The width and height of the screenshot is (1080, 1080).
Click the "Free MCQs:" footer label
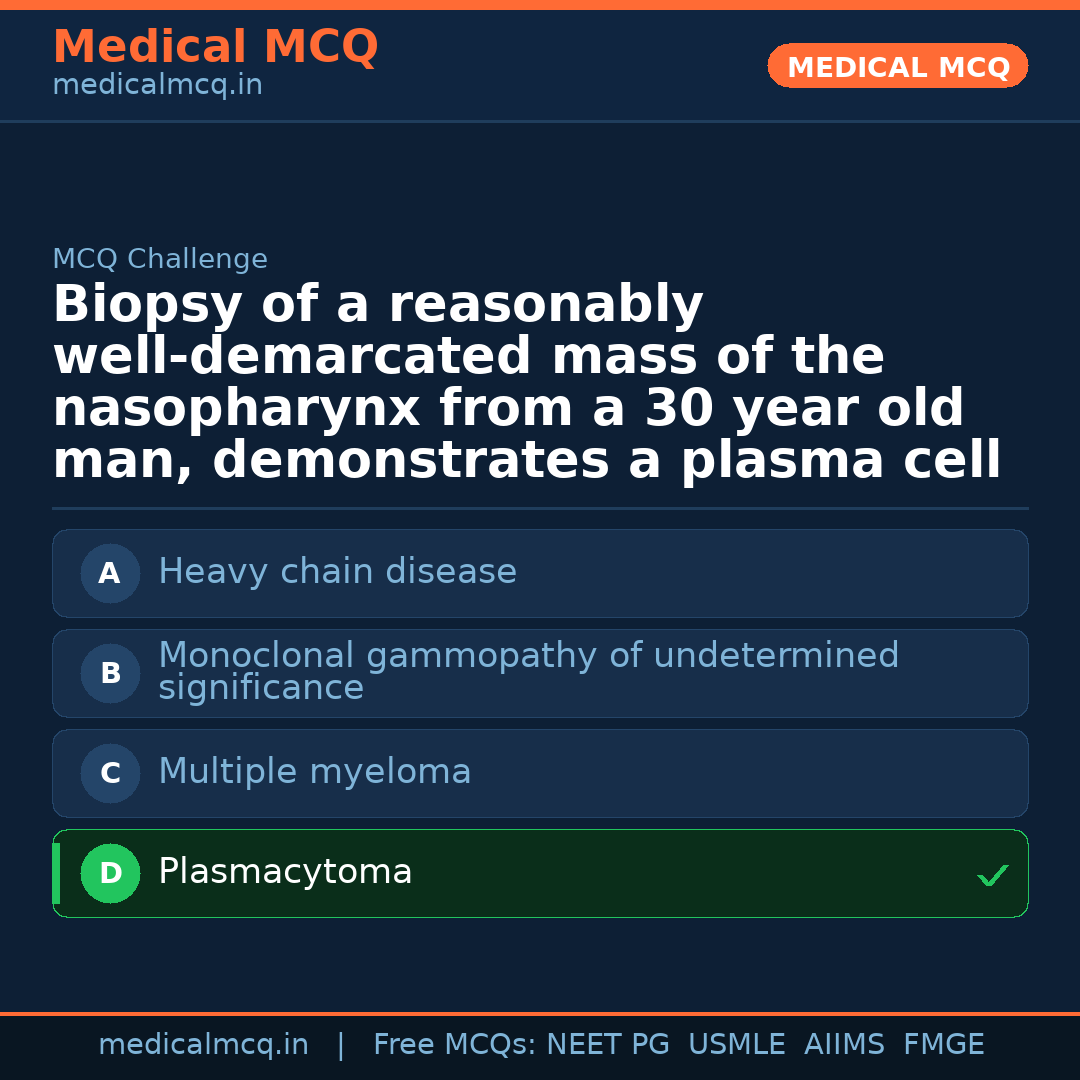pos(454,1045)
